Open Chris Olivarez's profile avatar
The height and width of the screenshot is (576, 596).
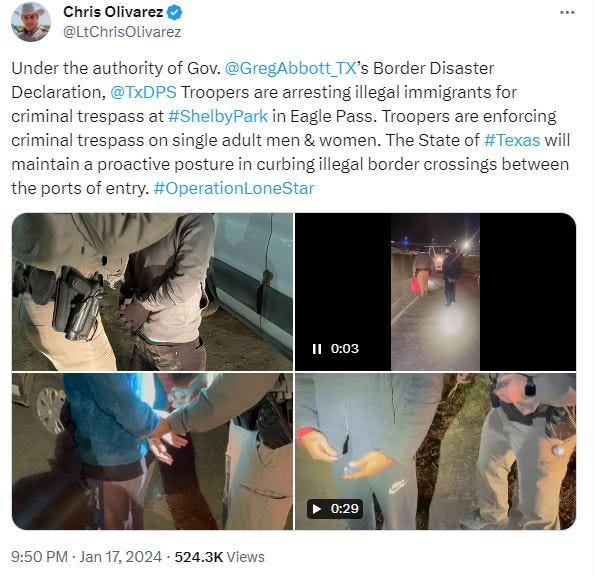[31, 21]
